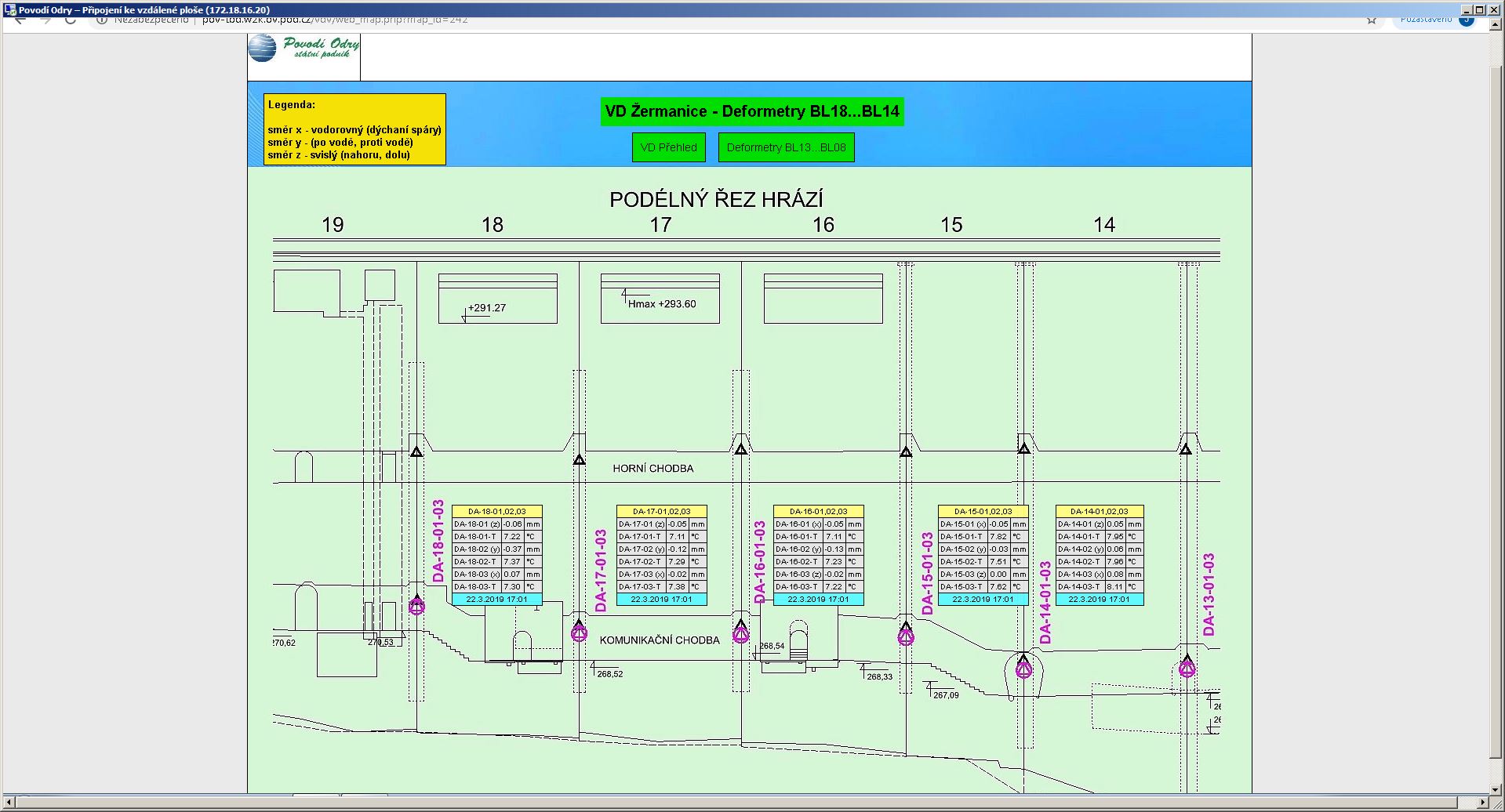Click the yellow Legenda box
Screen dimensions: 1505x812
click(x=354, y=129)
